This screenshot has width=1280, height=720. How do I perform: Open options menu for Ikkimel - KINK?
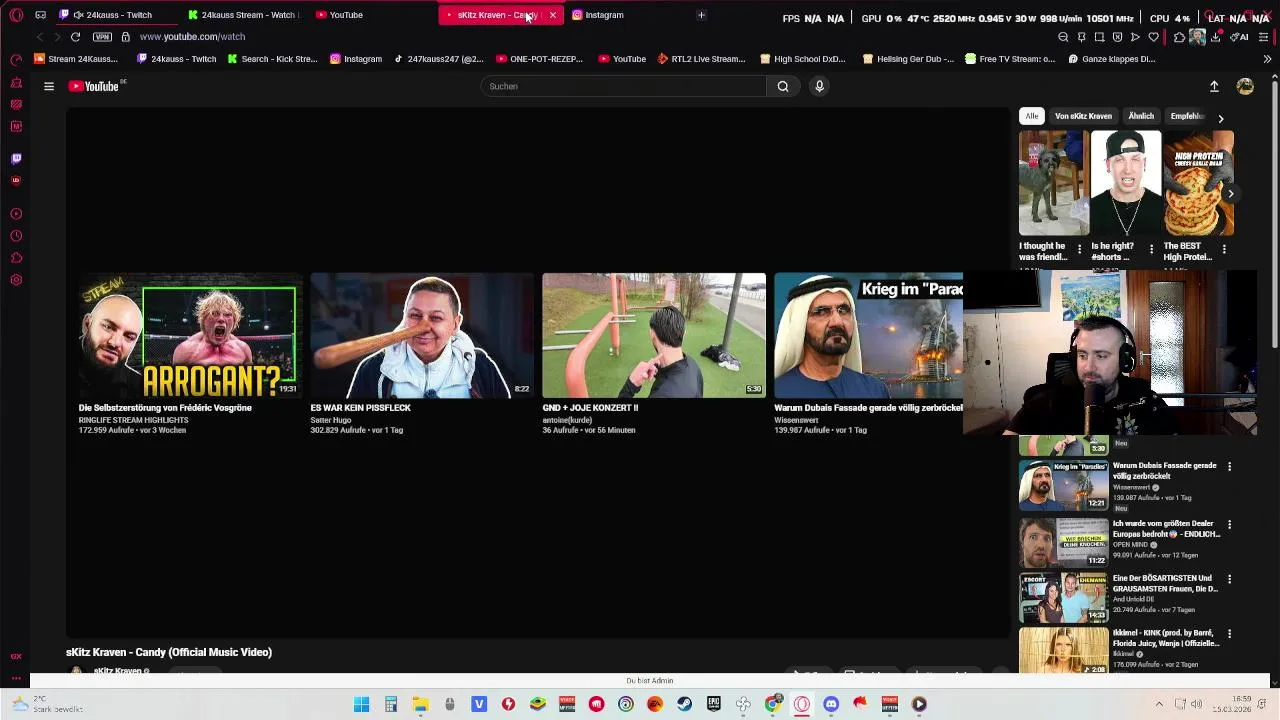point(1229,634)
